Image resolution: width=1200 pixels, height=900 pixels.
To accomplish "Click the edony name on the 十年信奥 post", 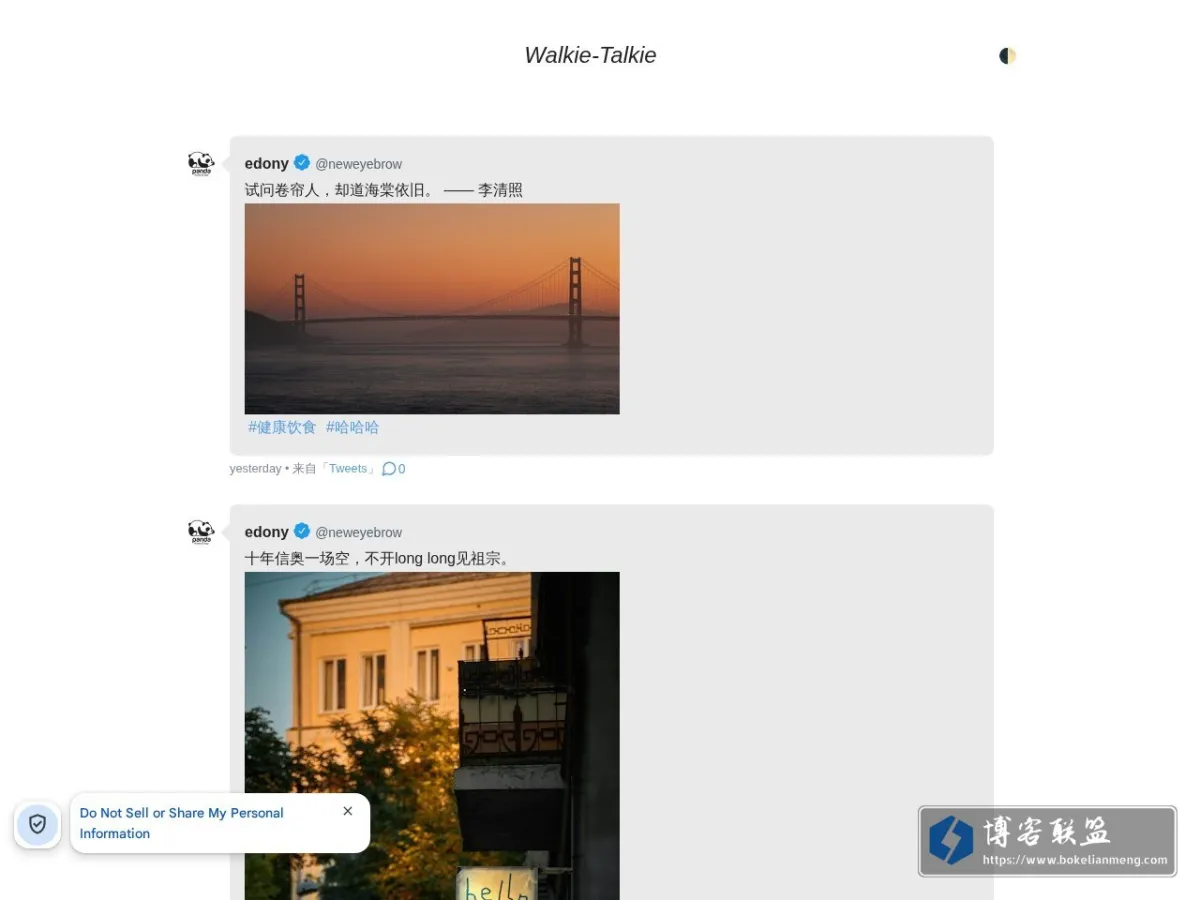I will [267, 531].
